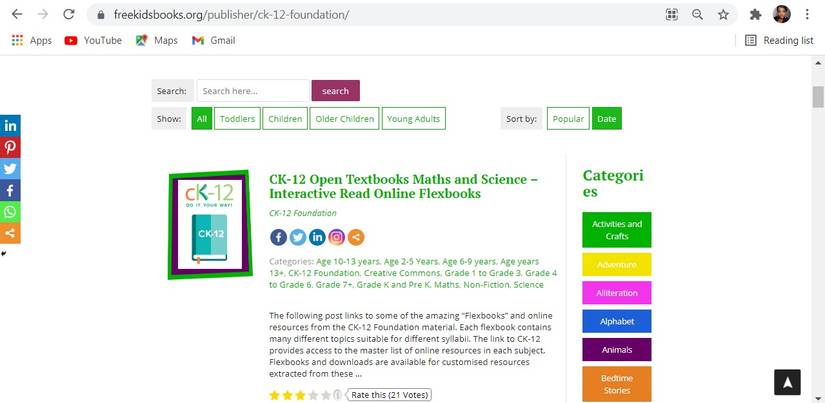This screenshot has height=403, width=825.
Task: Open yellow Adventure category
Action: click(x=617, y=265)
